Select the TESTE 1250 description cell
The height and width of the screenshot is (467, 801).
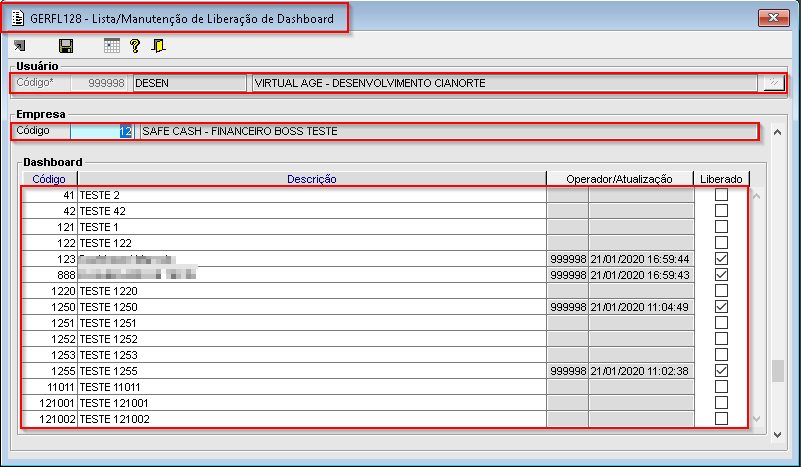pyautogui.click(x=312, y=307)
